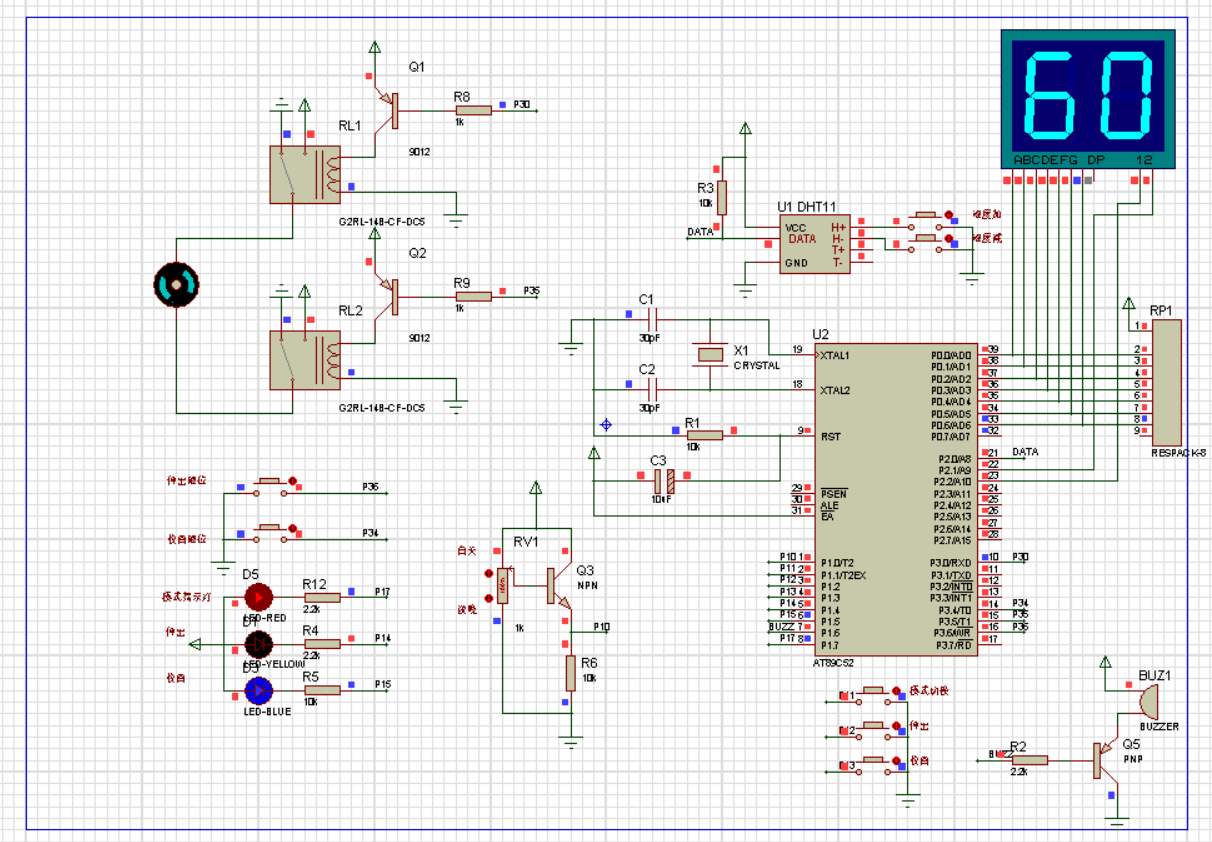Screen dimensions: 1212x842
Task: Click the P14 terminal label near R4
Action: [382, 637]
